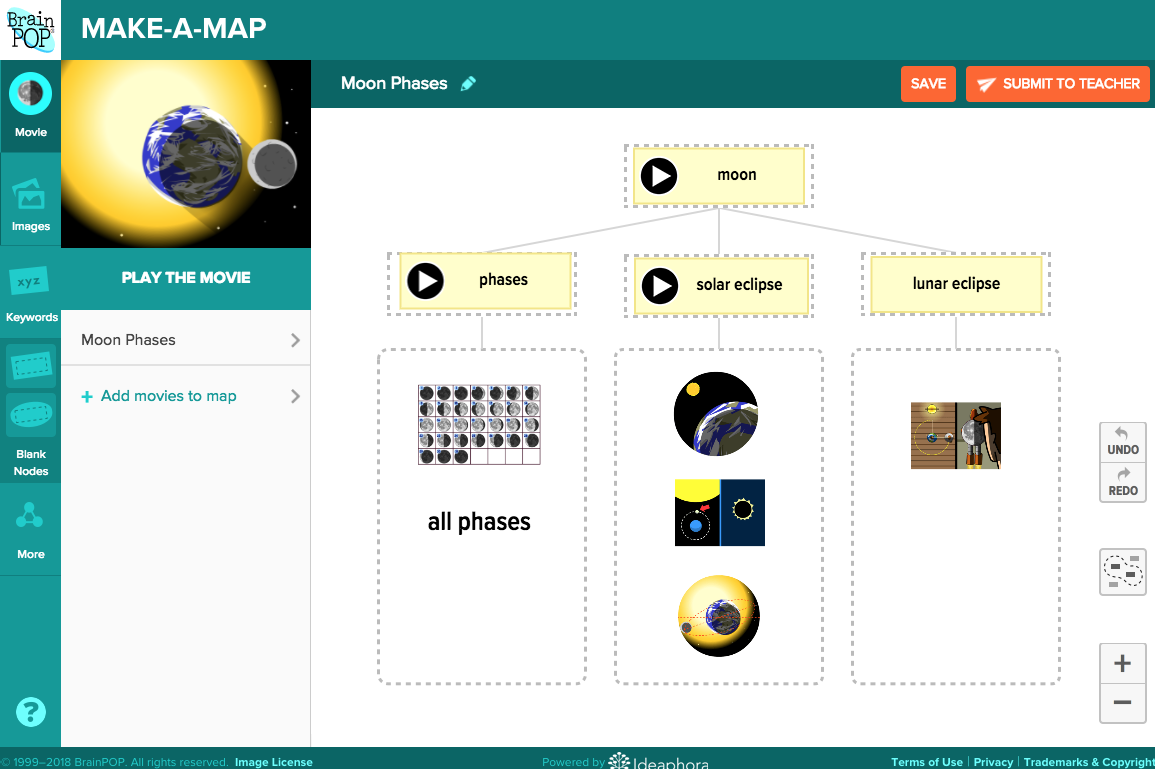Play the clip on the phases node
Image resolution: width=1155 pixels, height=769 pixels.
point(426,281)
